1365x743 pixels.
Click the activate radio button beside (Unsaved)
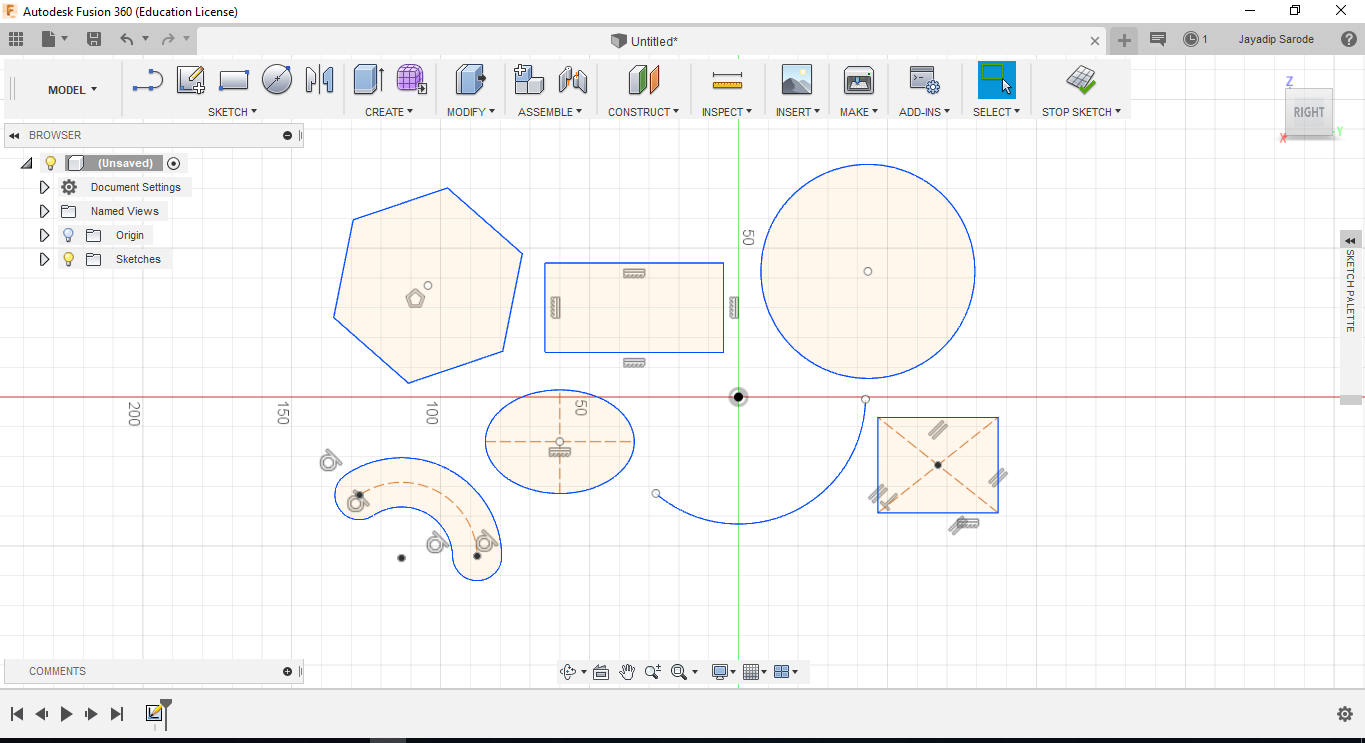click(x=174, y=163)
